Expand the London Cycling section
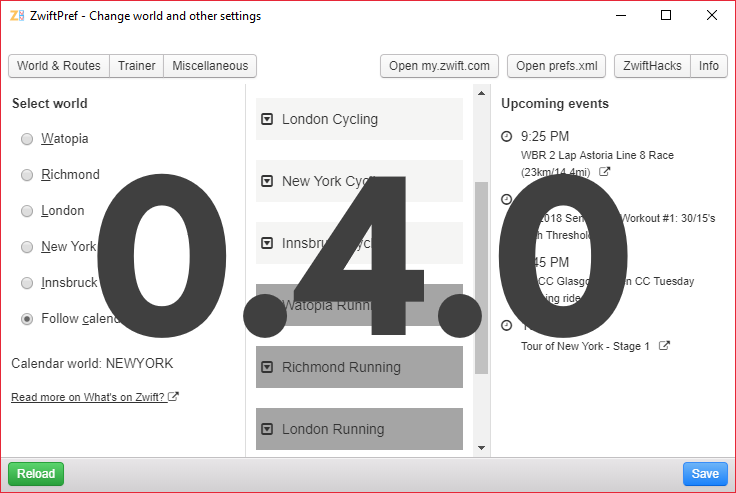 tap(359, 119)
